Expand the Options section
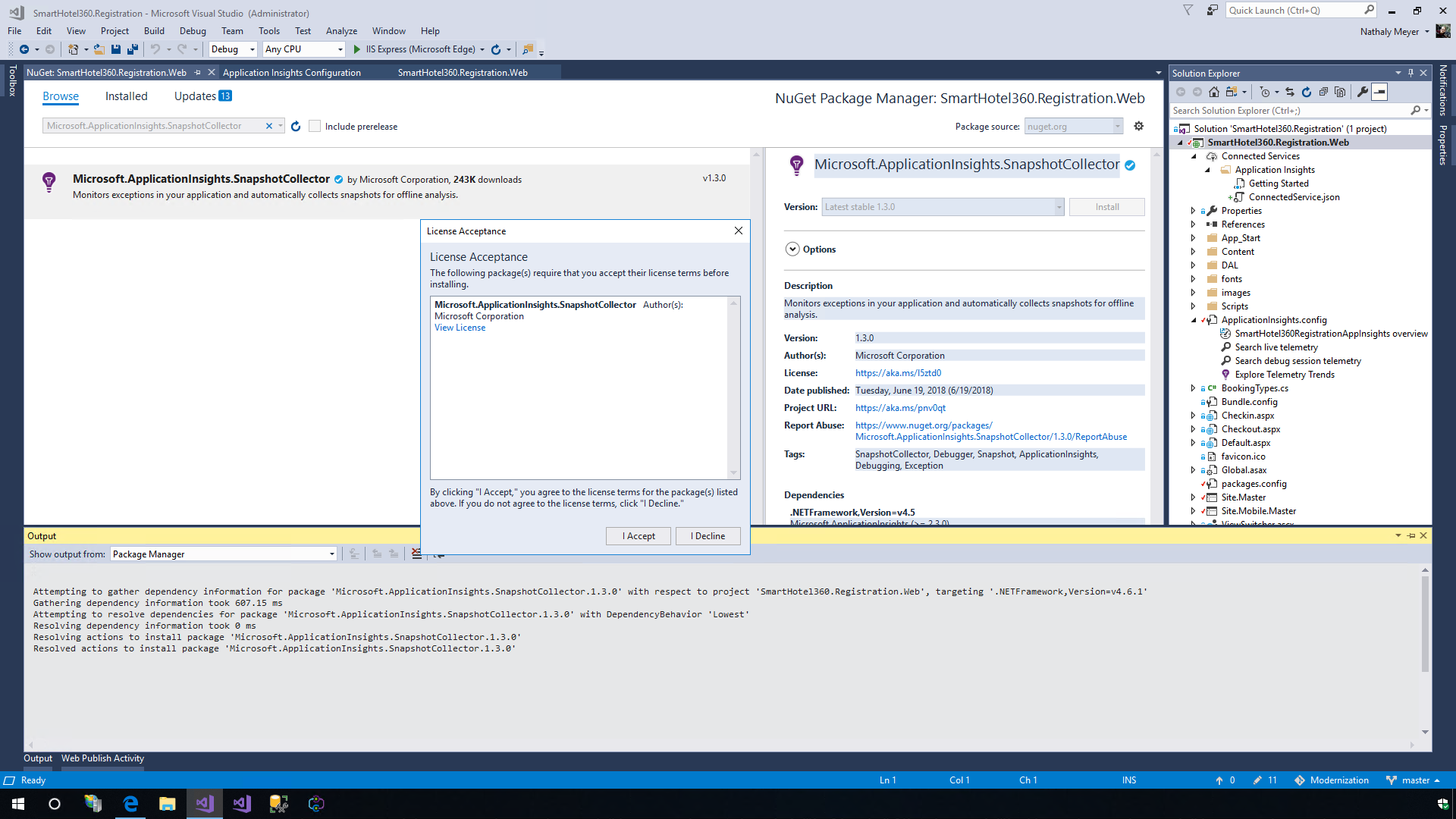This screenshot has height=819, width=1456. pyautogui.click(x=792, y=249)
